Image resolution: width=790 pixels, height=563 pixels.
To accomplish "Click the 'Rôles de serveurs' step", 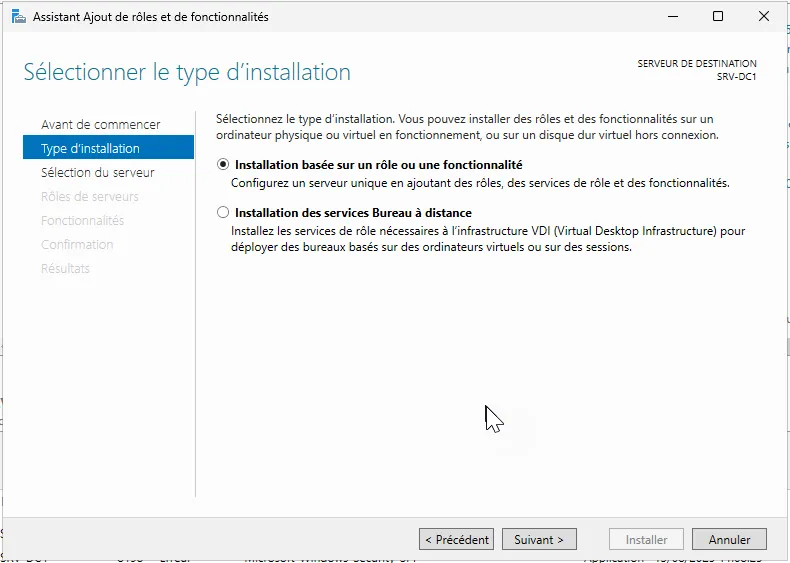I will click(x=90, y=197).
